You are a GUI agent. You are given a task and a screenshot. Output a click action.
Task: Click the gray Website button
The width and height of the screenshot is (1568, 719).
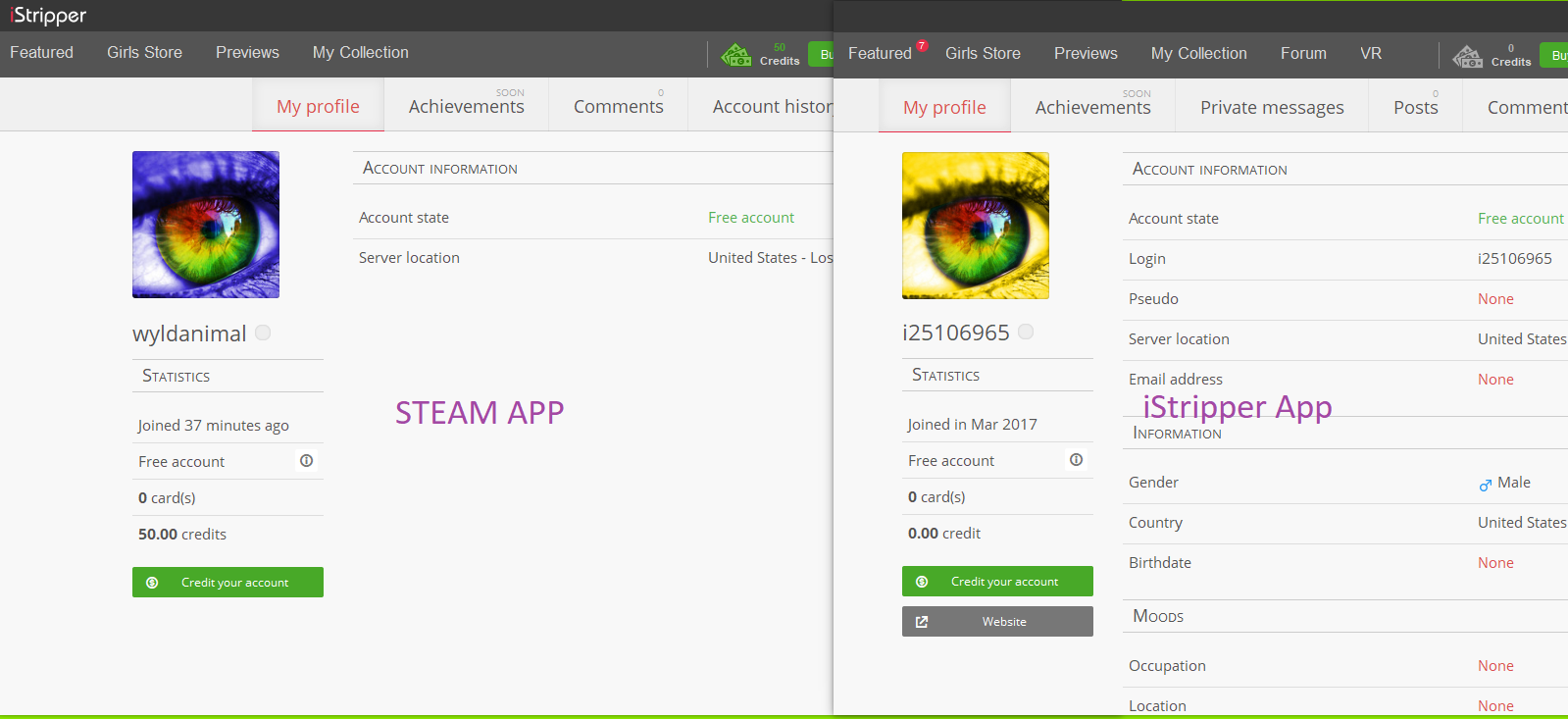997,622
